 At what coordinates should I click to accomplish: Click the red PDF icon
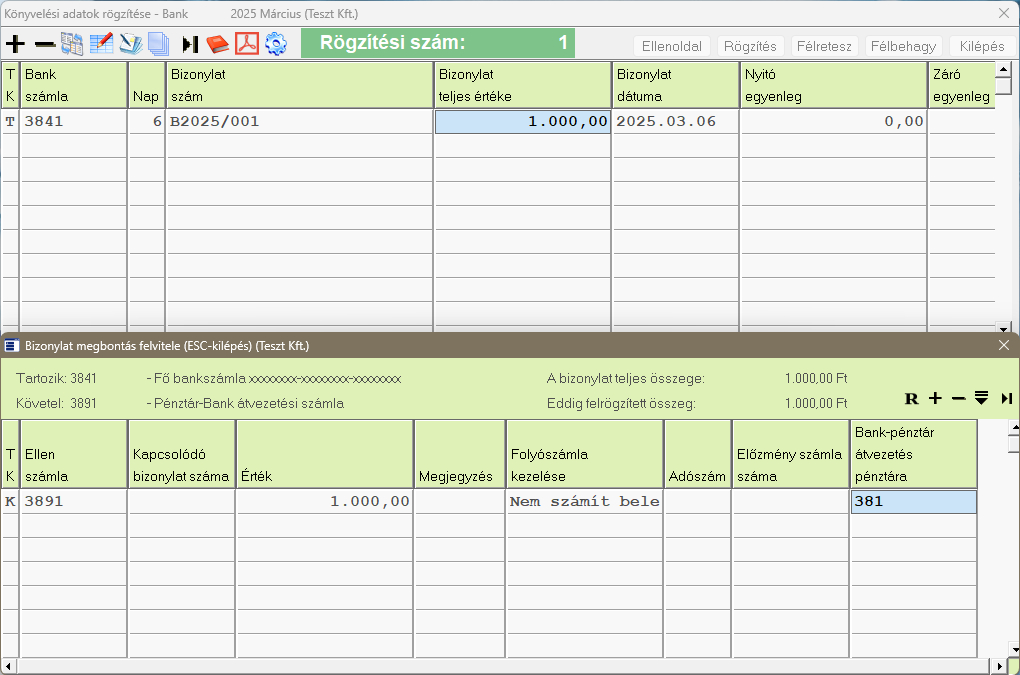[x=246, y=44]
